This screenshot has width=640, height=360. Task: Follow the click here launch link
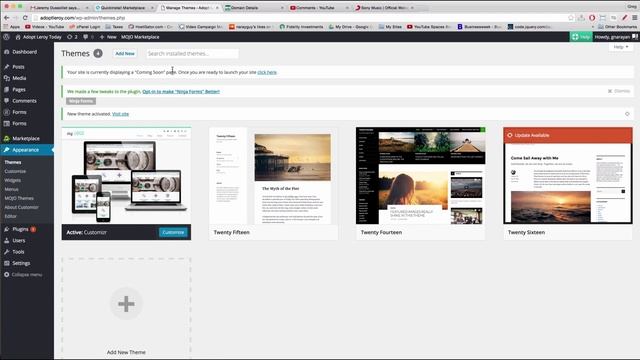267,72
